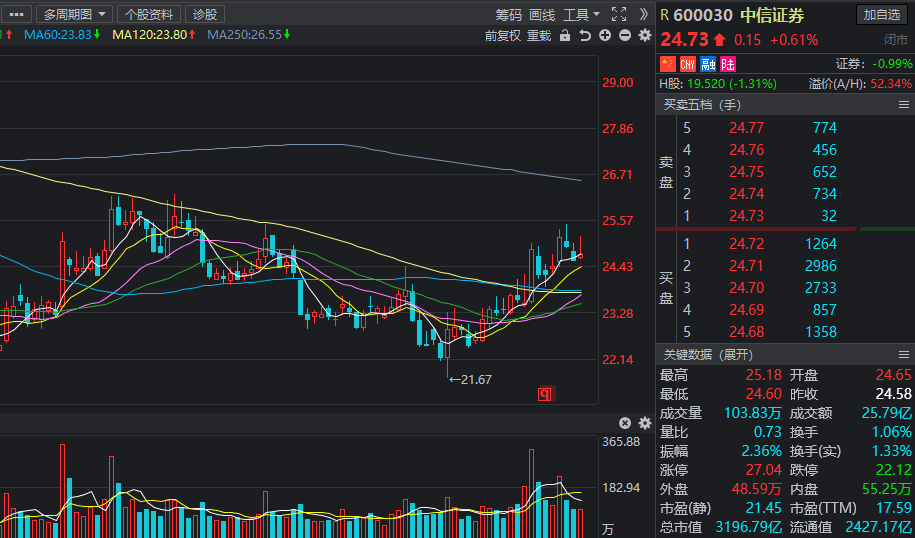Zoom out the chart with minus icon

(x=625, y=36)
